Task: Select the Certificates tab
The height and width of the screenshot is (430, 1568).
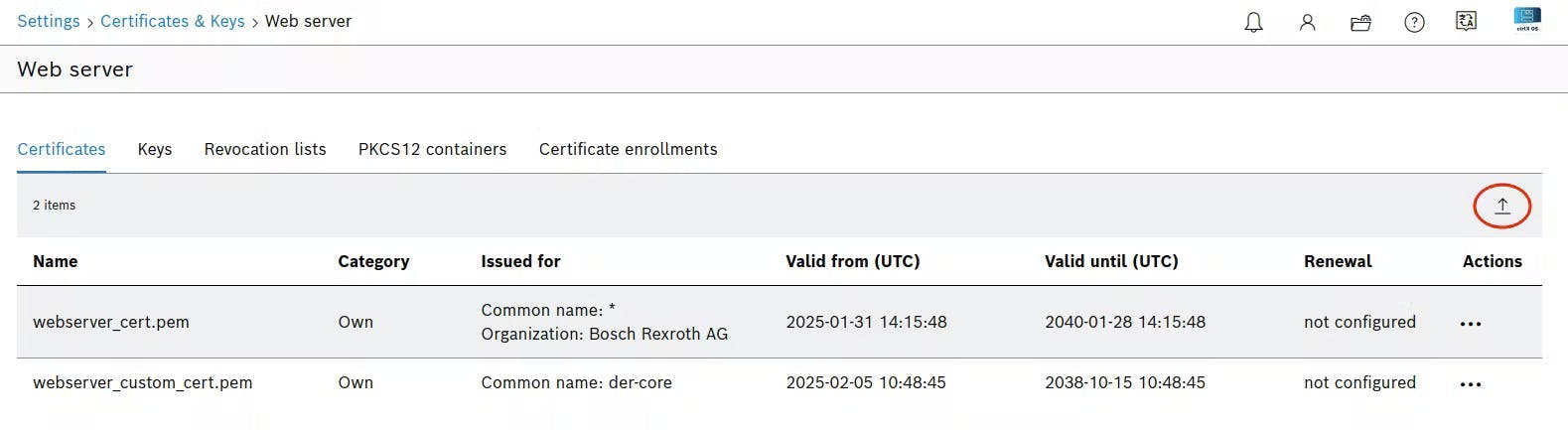Action: coord(62,149)
